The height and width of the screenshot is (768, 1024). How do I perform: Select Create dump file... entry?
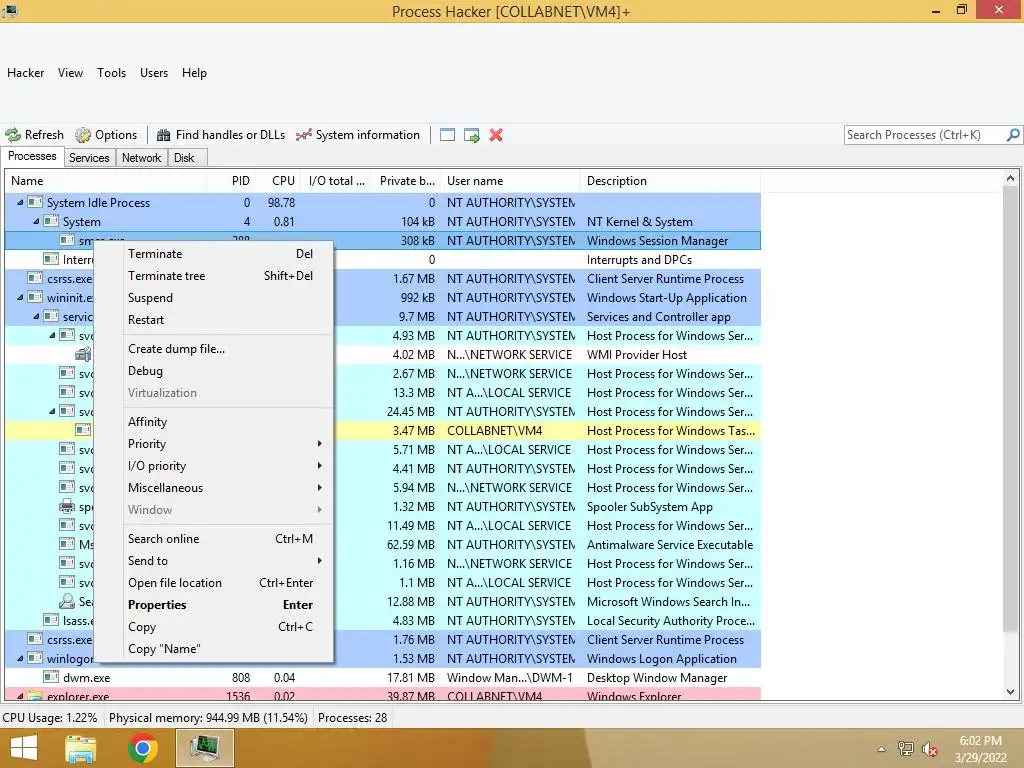pyautogui.click(x=225, y=349)
